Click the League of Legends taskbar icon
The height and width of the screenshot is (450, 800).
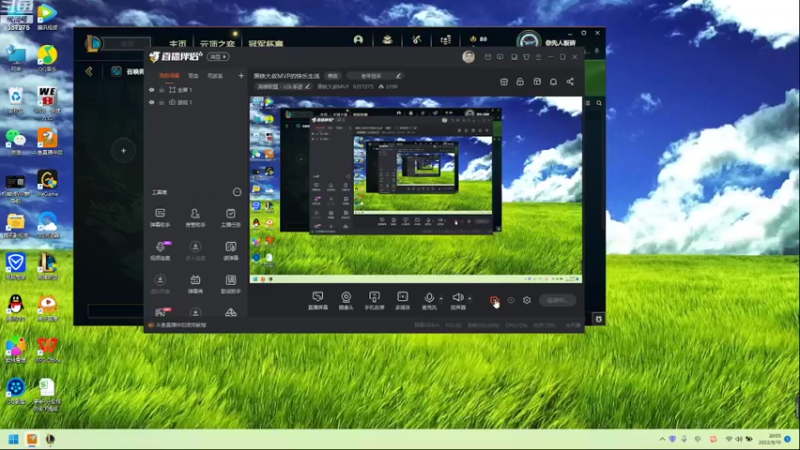coord(50,439)
